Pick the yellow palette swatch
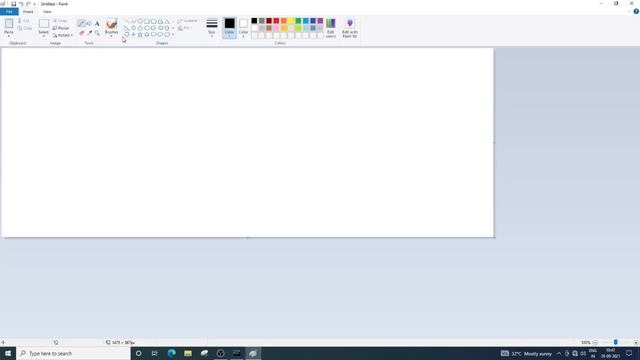This screenshot has height=360, width=640. tap(291, 21)
